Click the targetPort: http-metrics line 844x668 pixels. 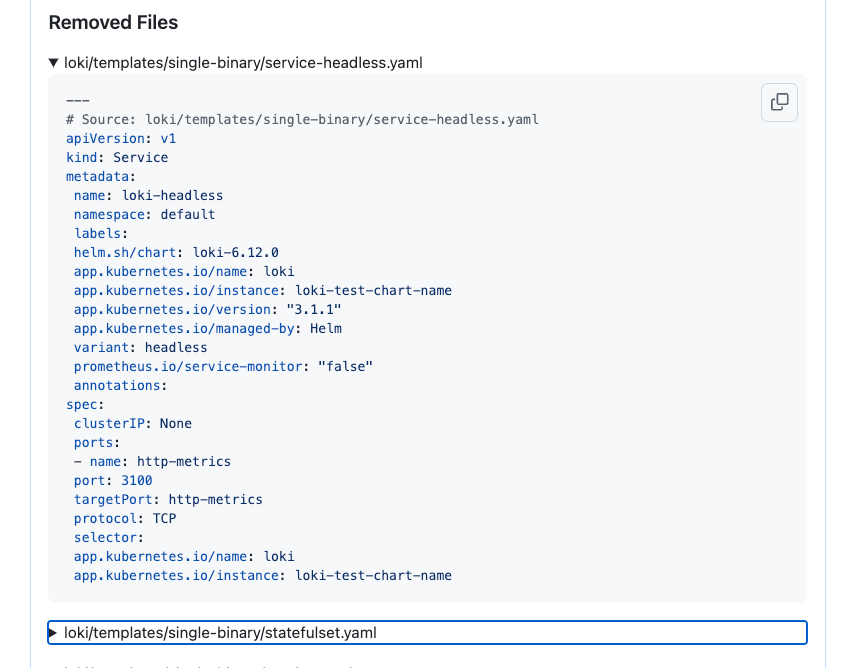point(168,499)
